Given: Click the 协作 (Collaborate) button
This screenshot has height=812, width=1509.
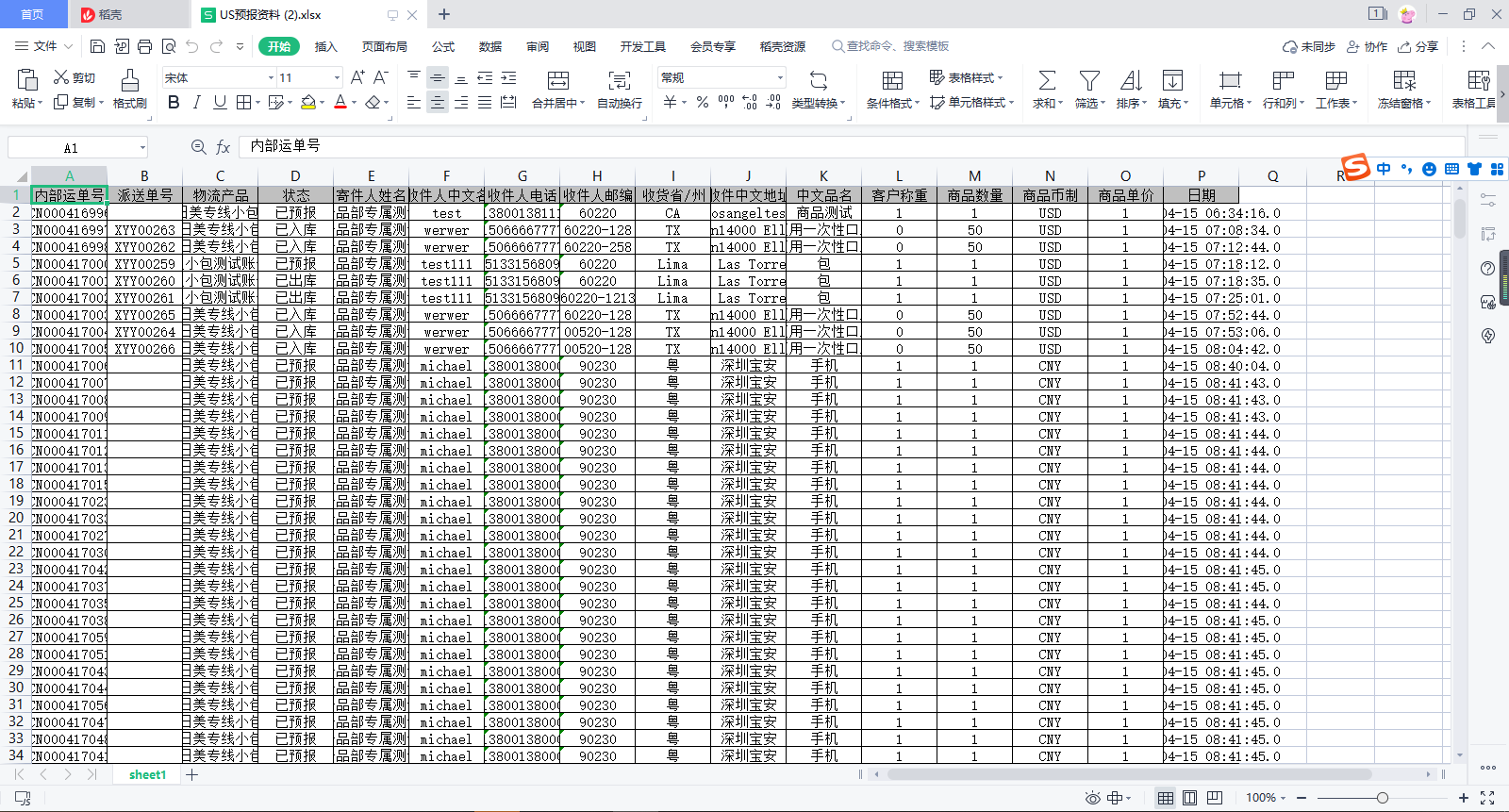Looking at the screenshot, I should click(1368, 46).
